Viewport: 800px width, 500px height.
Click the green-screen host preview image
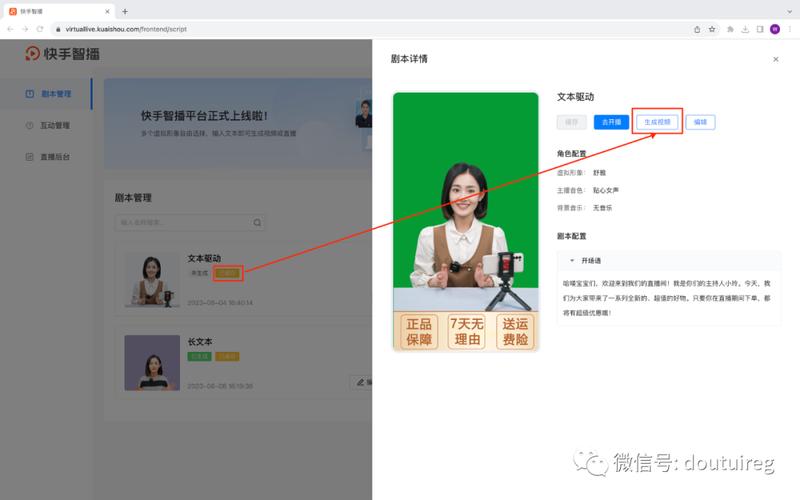tap(465, 222)
